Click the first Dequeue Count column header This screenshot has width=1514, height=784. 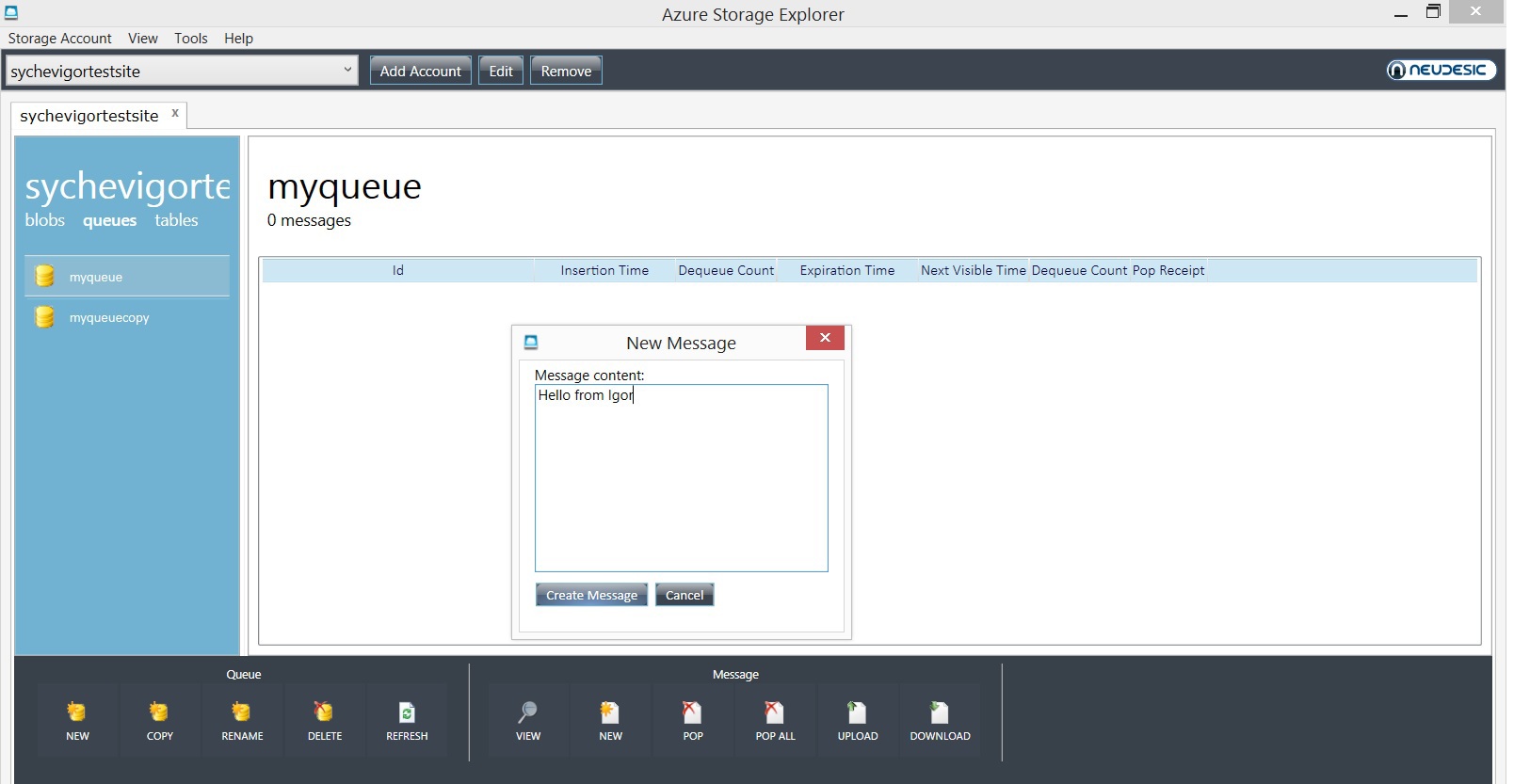(726, 270)
